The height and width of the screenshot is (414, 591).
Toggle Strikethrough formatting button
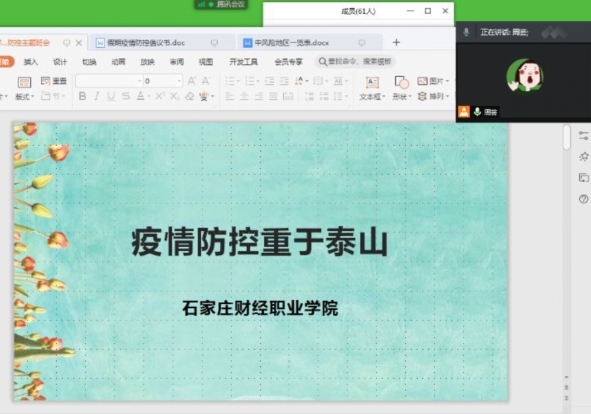click(126, 97)
